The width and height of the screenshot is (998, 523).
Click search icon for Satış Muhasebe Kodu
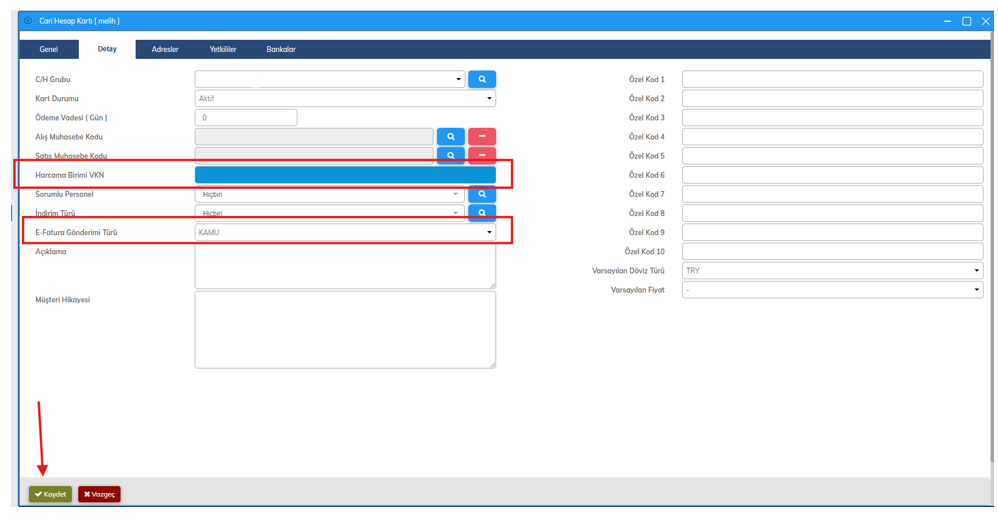pyautogui.click(x=450, y=156)
